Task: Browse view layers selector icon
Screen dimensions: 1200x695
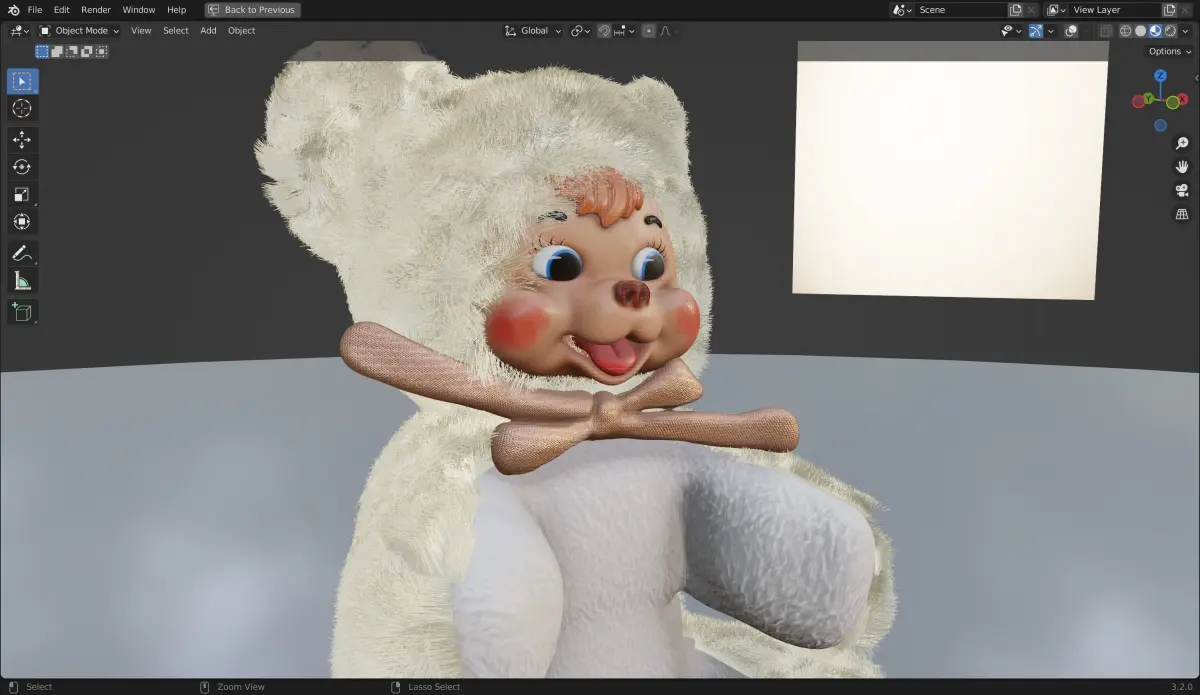Action: pyautogui.click(x=1056, y=10)
